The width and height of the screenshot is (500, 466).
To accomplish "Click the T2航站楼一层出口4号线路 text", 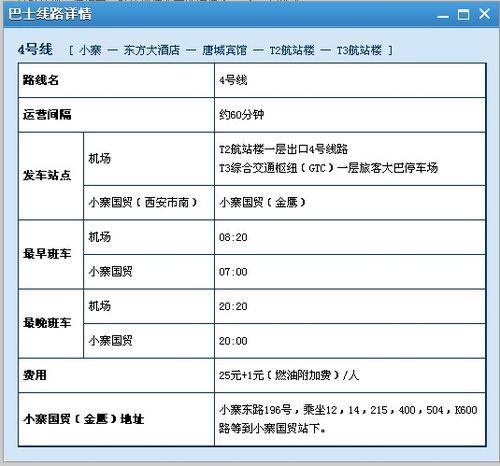I will (x=283, y=149).
